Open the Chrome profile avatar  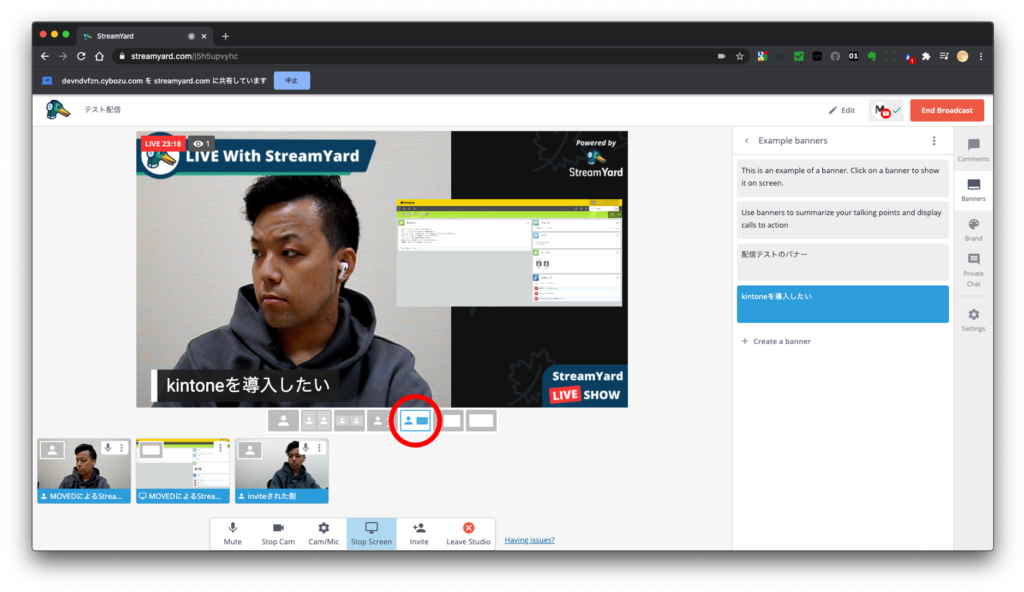tap(963, 56)
